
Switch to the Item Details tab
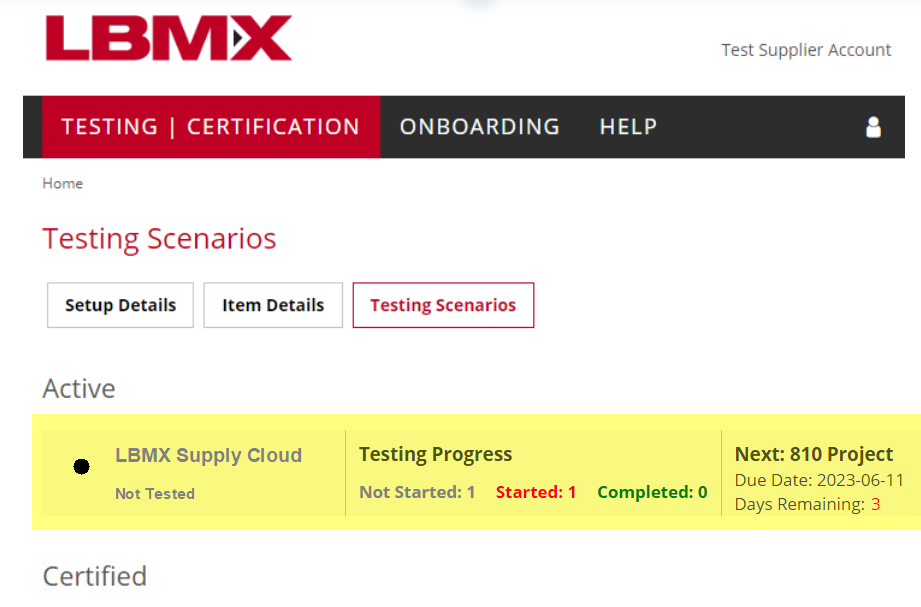click(273, 305)
